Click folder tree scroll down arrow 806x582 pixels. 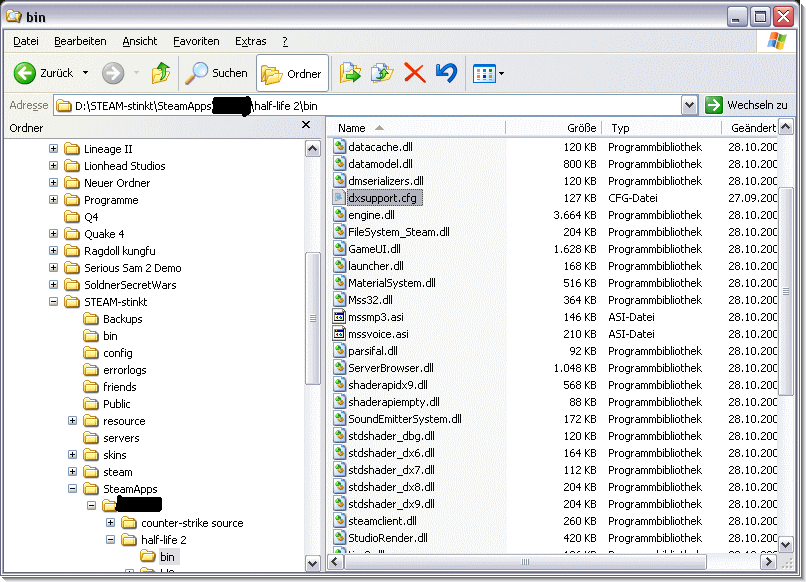pyautogui.click(x=312, y=563)
